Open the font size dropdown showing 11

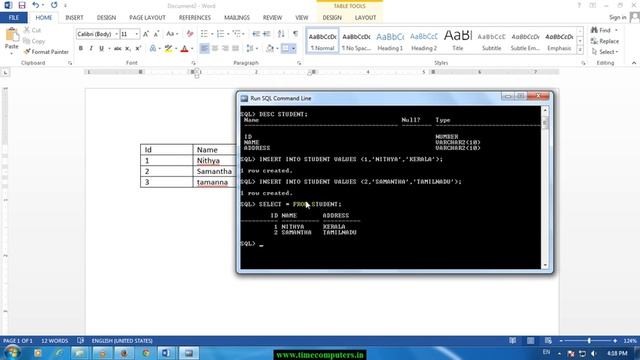coord(137,34)
